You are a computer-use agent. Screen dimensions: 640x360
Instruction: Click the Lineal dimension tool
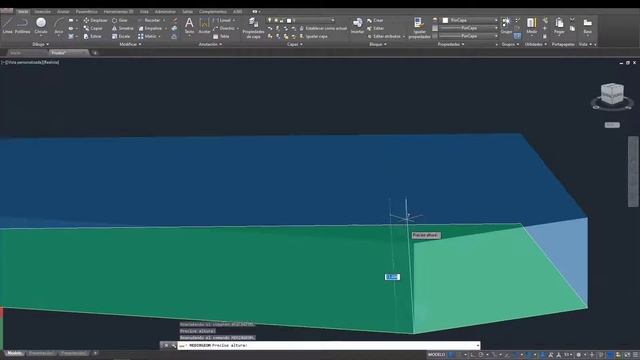(x=222, y=20)
